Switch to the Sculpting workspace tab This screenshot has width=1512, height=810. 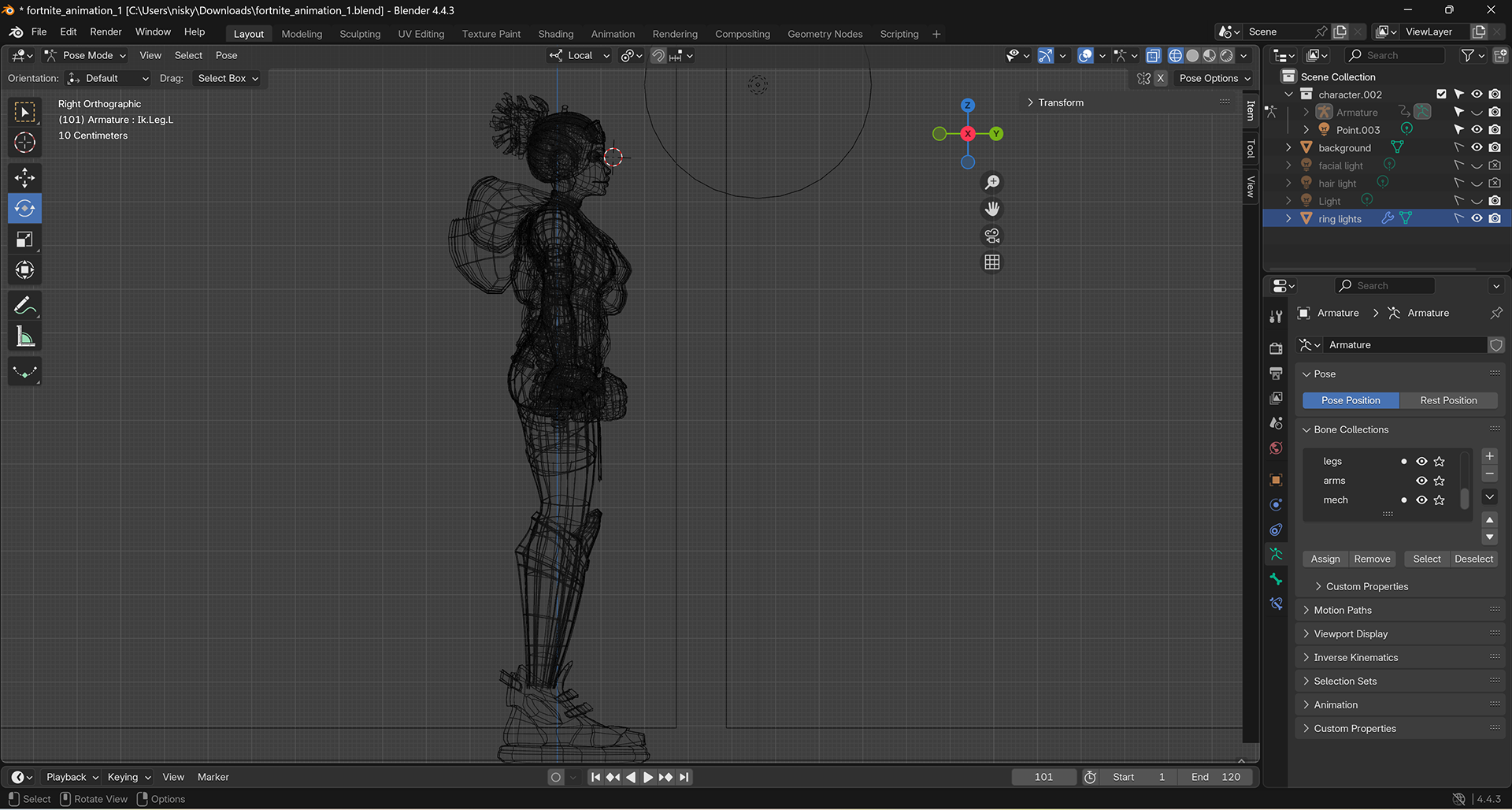pyautogui.click(x=360, y=34)
